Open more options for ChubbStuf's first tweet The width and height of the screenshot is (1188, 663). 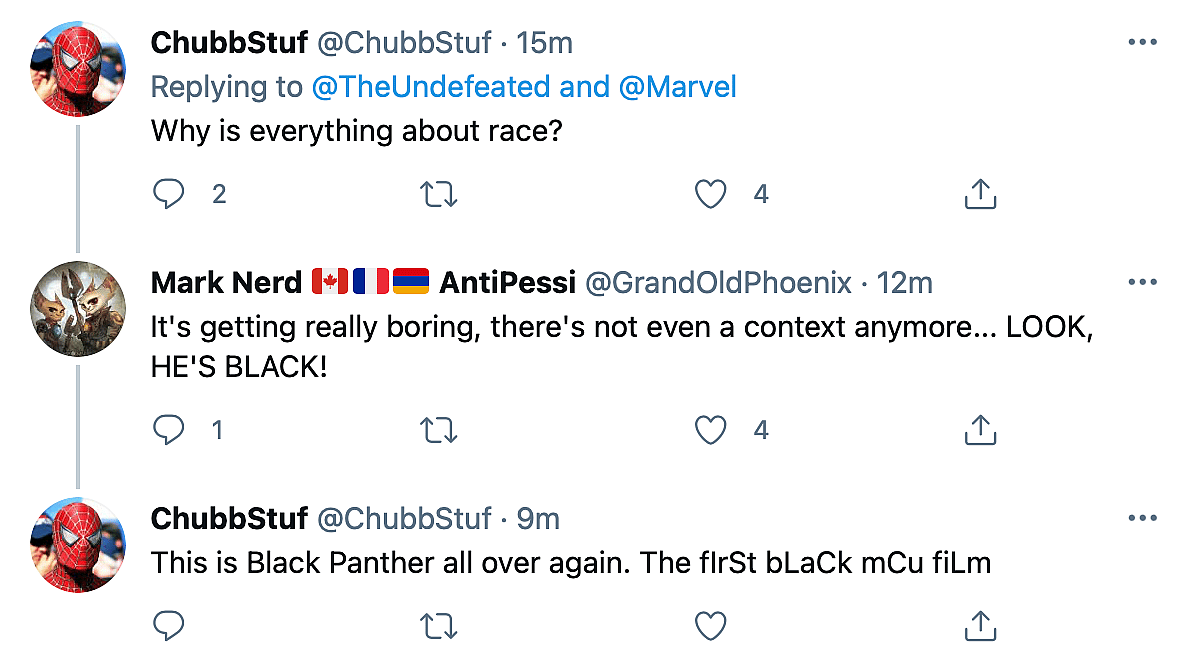(1142, 43)
